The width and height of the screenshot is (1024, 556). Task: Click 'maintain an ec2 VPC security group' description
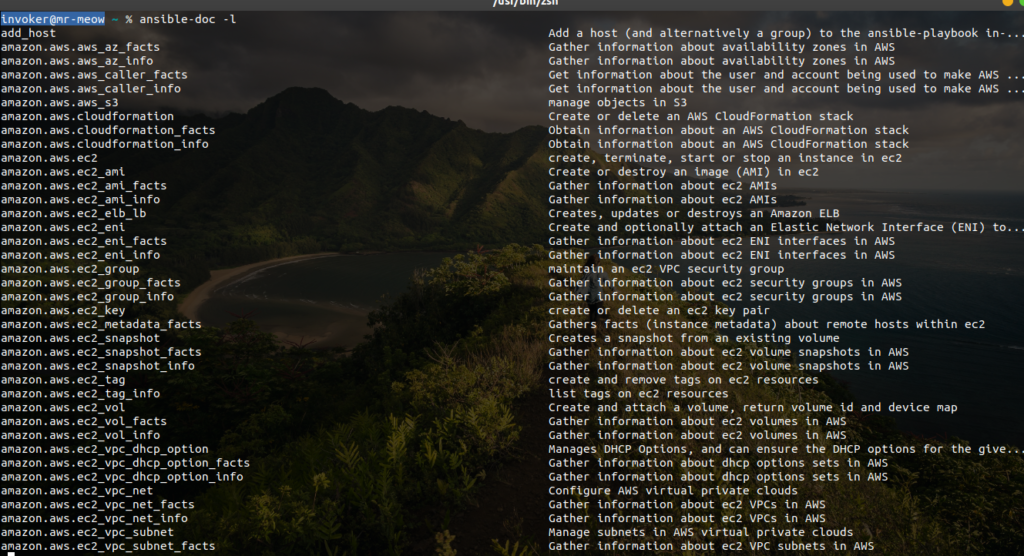666,269
